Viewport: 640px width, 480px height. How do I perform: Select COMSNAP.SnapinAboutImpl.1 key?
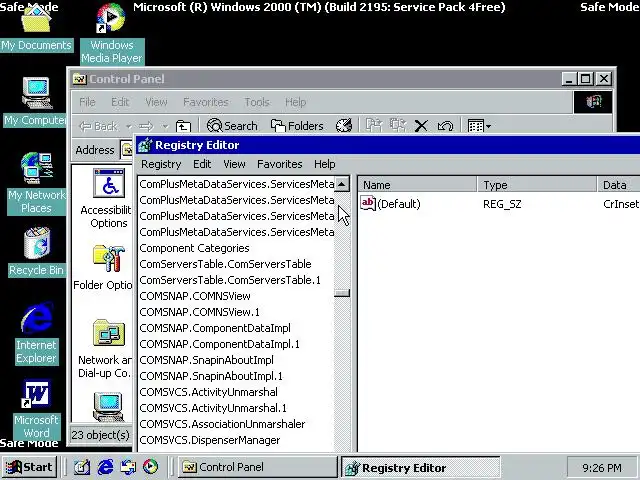pos(211,376)
